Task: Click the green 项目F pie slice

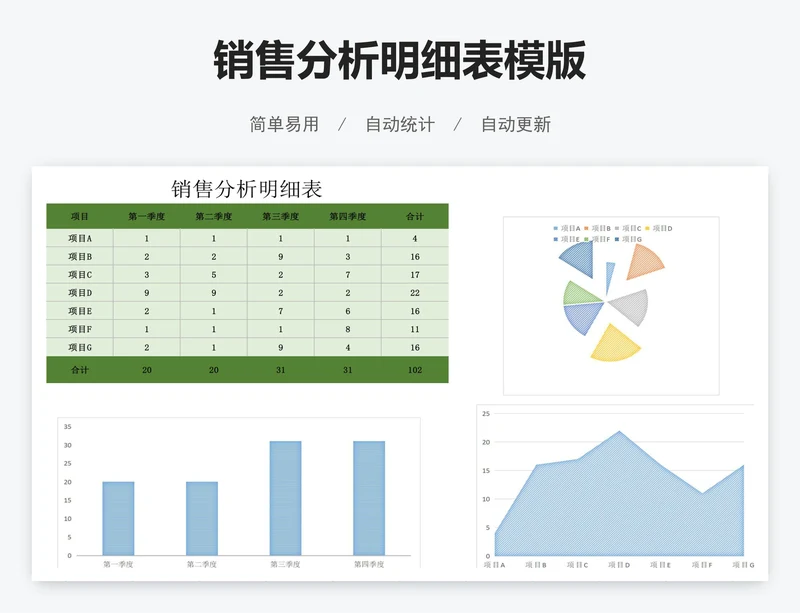Action: tap(579, 295)
